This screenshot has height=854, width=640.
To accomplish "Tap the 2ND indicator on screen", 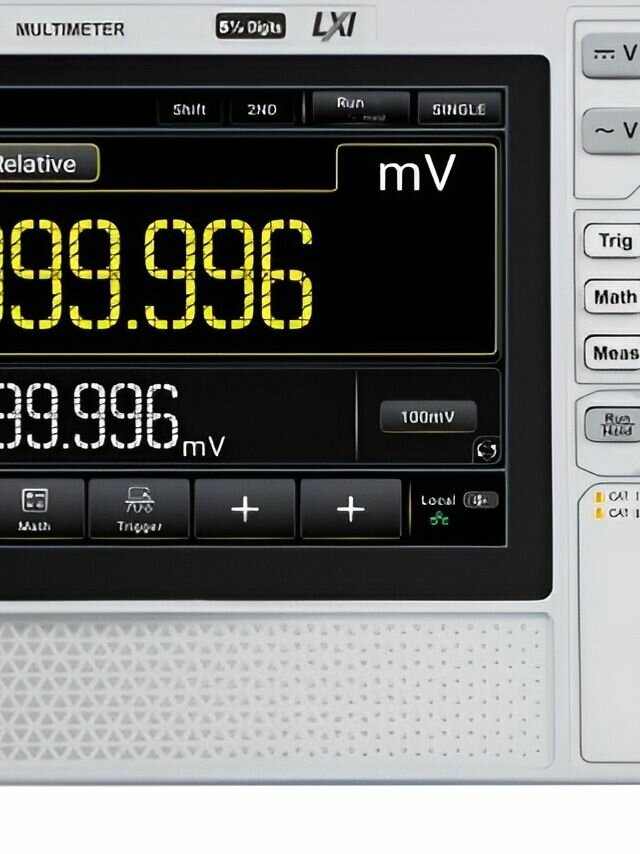I will click(x=262, y=109).
